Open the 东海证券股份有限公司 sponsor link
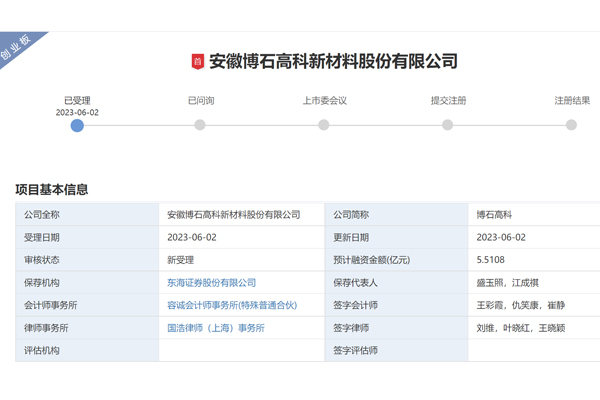This screenshot has height=400, width=600. coord(211,283)
